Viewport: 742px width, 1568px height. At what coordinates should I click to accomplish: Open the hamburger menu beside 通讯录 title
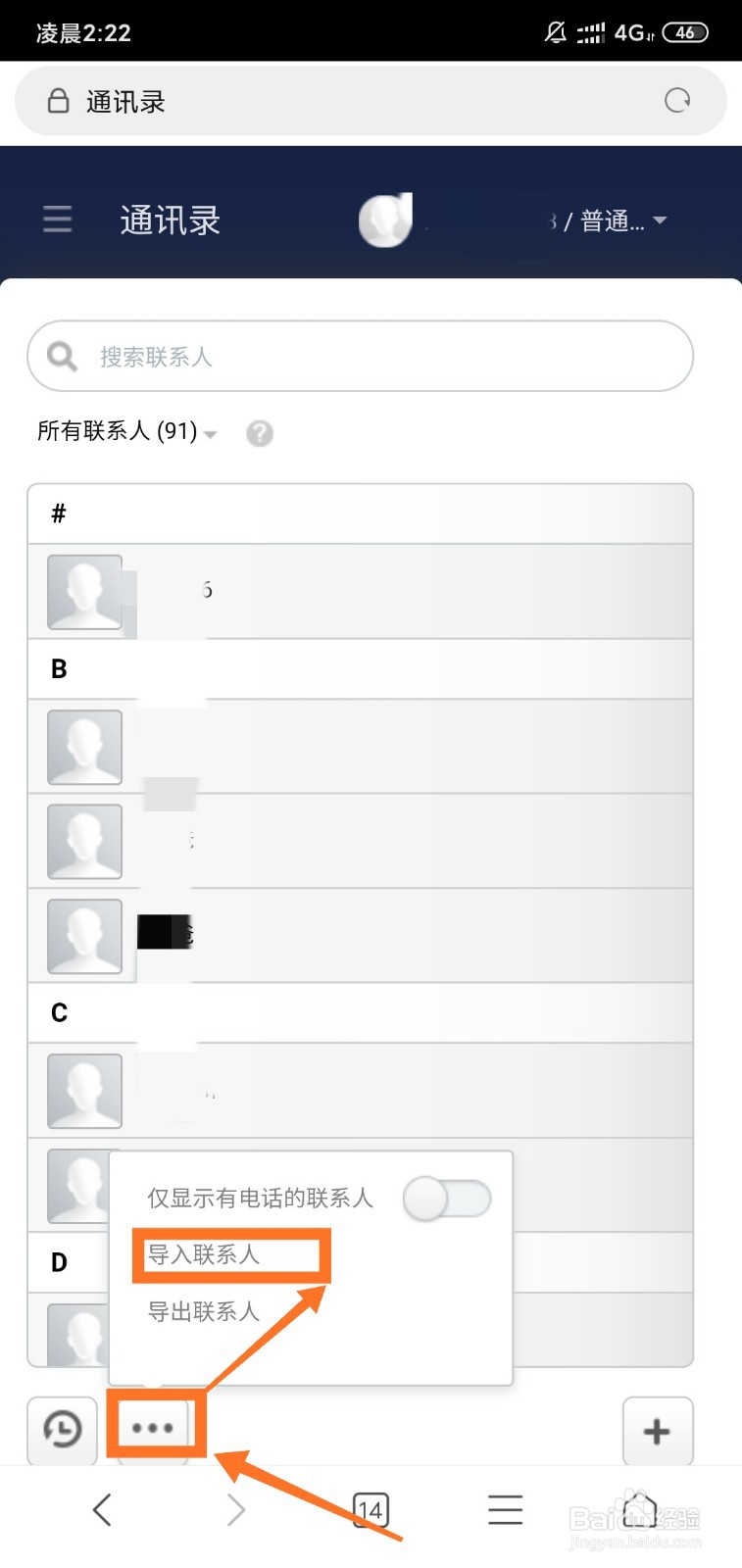[57, 219]
